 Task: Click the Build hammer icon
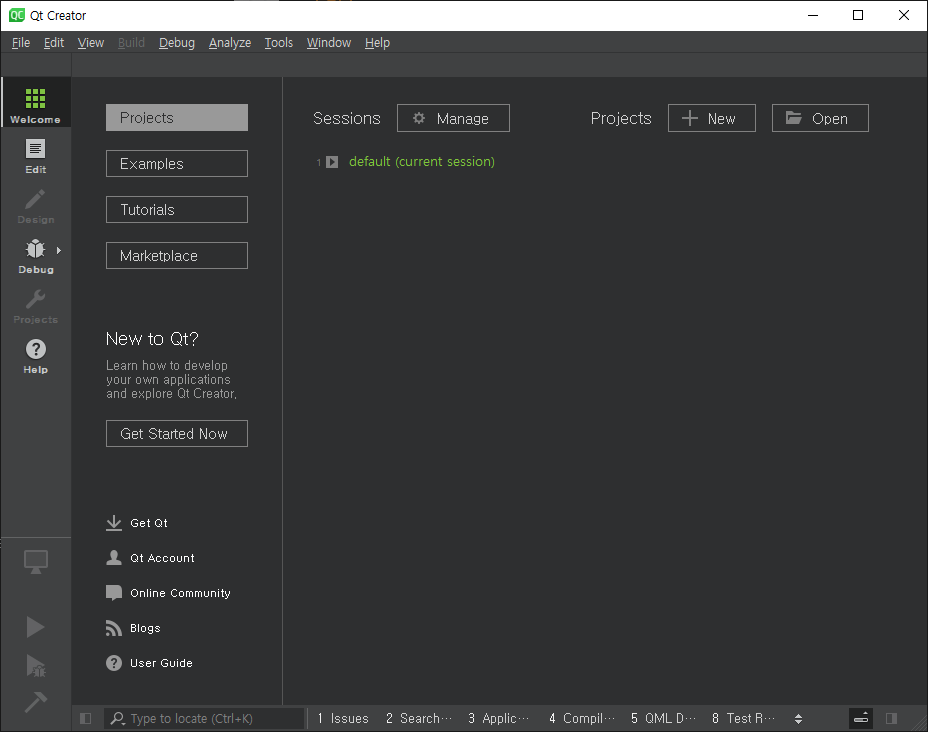[x=36, y=702]
